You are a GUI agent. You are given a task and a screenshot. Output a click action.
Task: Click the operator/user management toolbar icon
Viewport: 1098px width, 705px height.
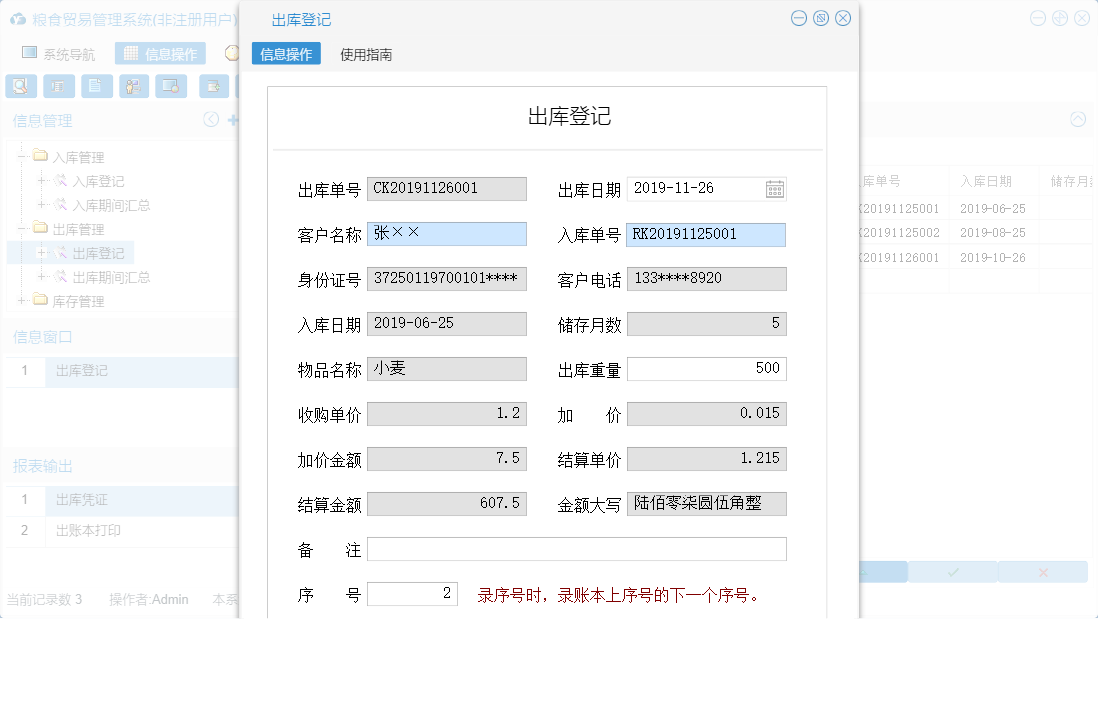pyautogui.click(x=134, y=86)
